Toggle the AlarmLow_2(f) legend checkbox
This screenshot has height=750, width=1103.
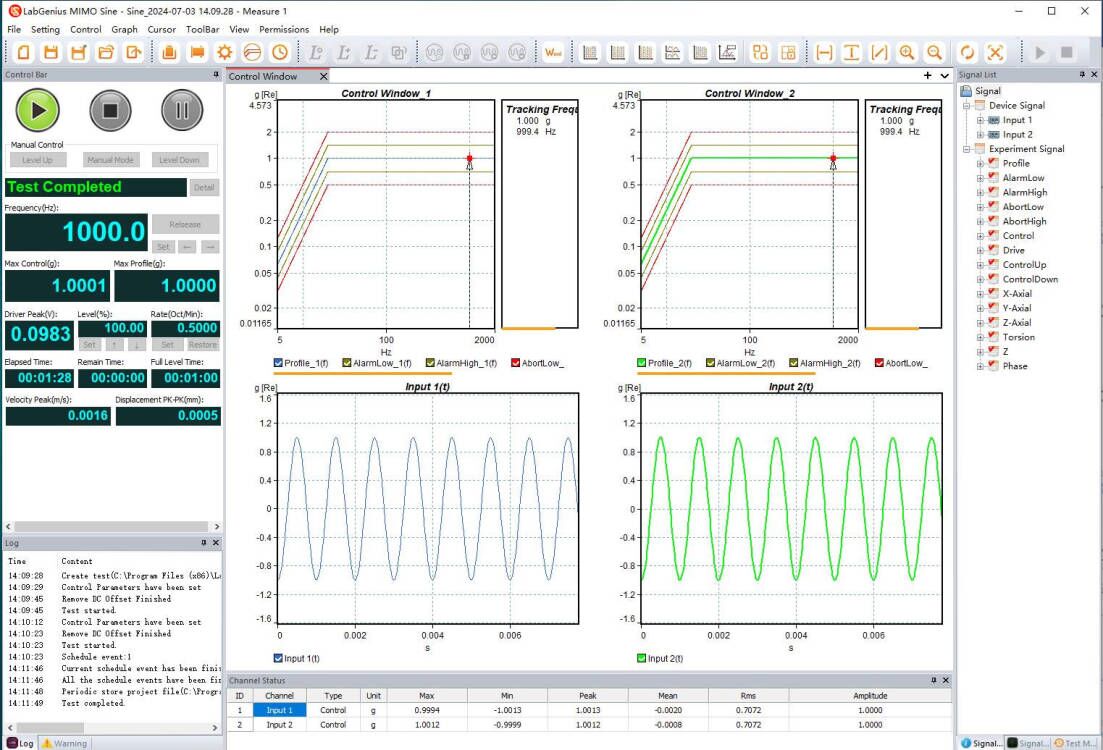click(x=710, y=363)
